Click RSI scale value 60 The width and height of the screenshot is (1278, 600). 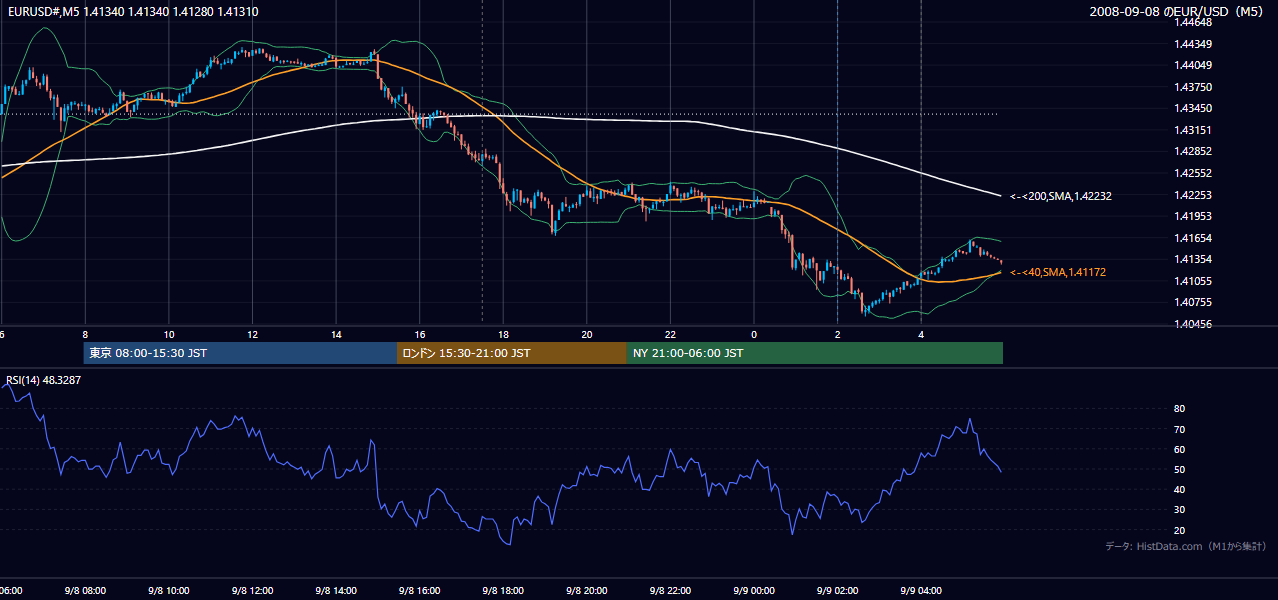point(1180,449)
